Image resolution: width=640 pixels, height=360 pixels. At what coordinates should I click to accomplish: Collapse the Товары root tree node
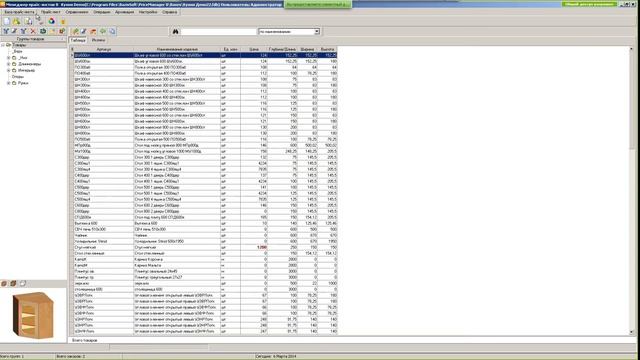[2, 45]
